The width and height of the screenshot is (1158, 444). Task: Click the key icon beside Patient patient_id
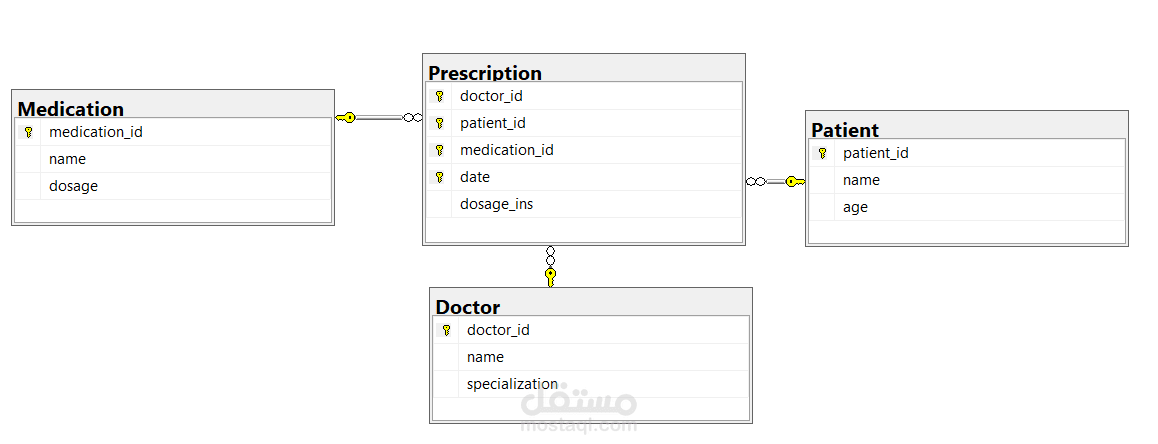[x=822, y=154]
